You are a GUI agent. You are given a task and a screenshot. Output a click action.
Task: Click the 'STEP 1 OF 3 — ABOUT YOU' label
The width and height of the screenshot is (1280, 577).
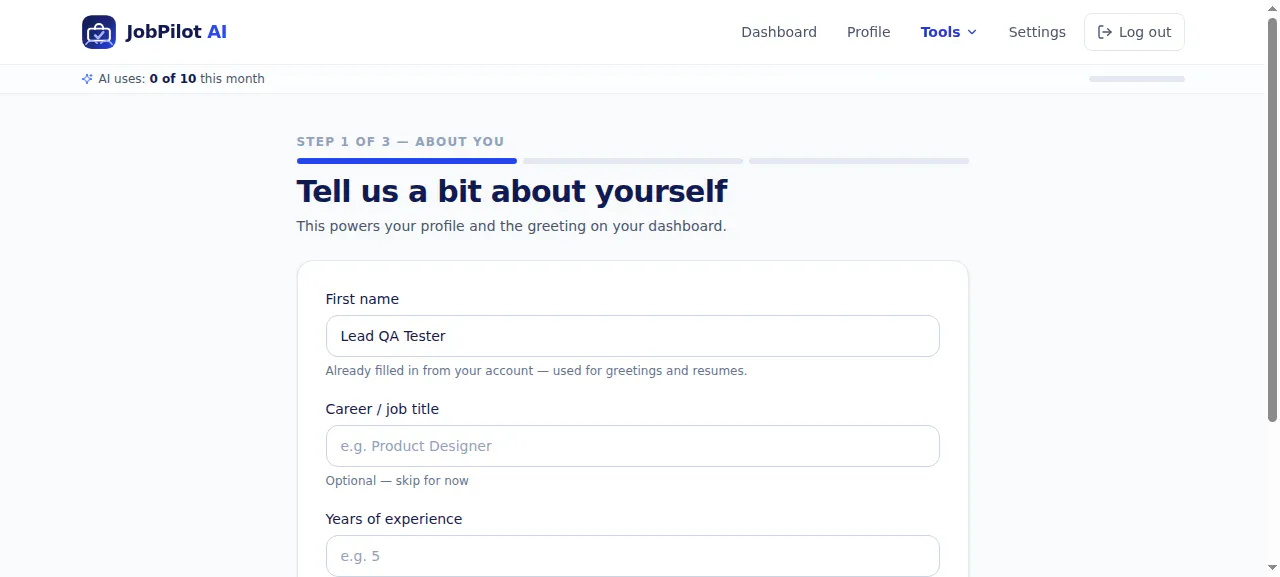(x=401, y=142)
